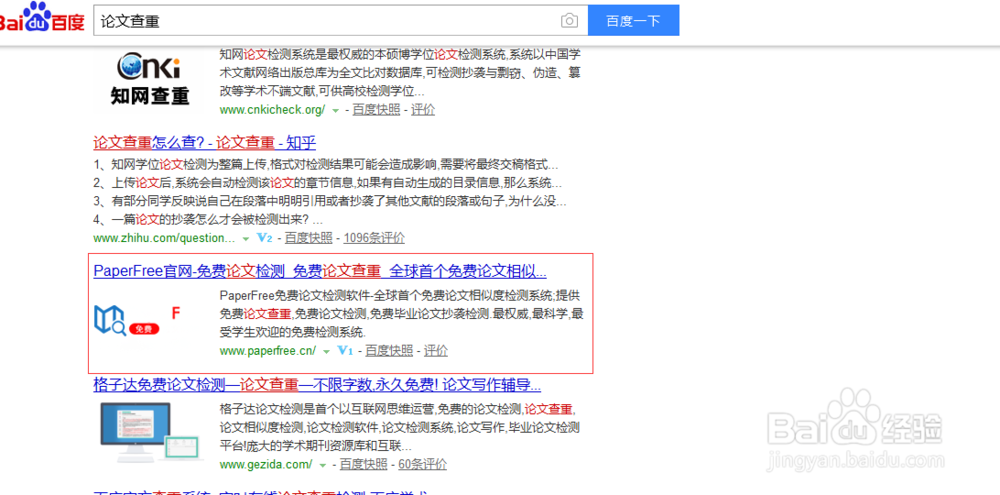This screenshot has height=495, width=1000.
Task: Expand dropdown arrow beside gezida.com URL
Action: tap(323, 465)
